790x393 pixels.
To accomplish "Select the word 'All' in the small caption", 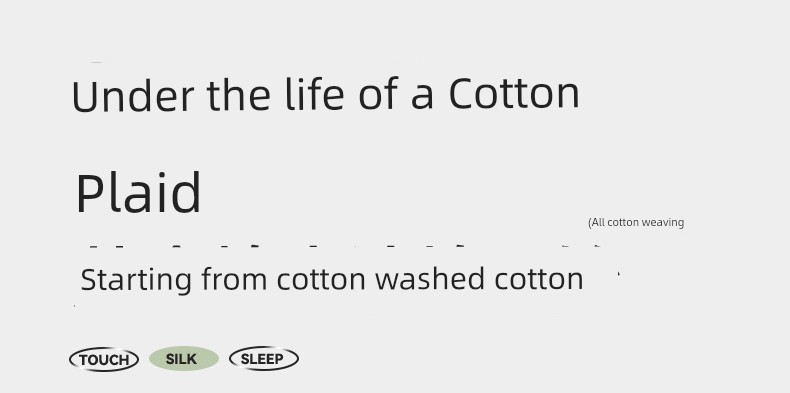I will [x=597, y=223].
